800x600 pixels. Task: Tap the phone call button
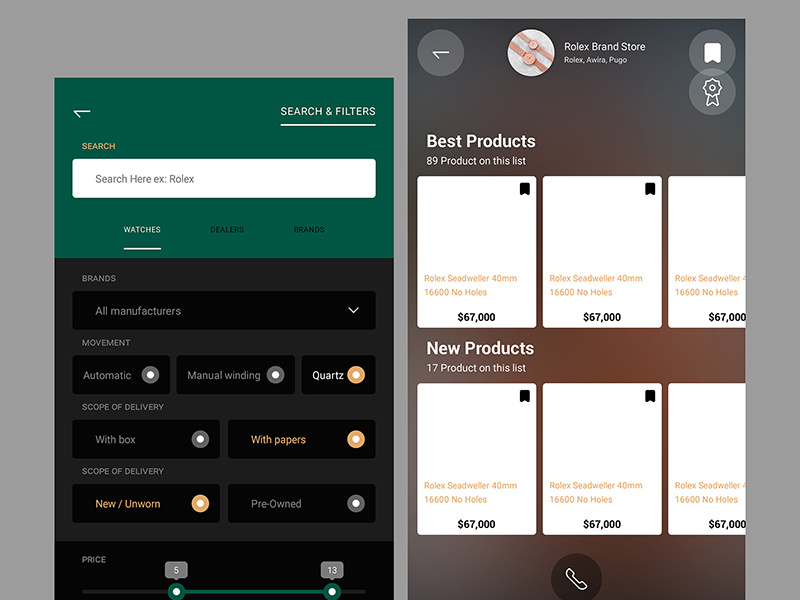coord(577,578)
